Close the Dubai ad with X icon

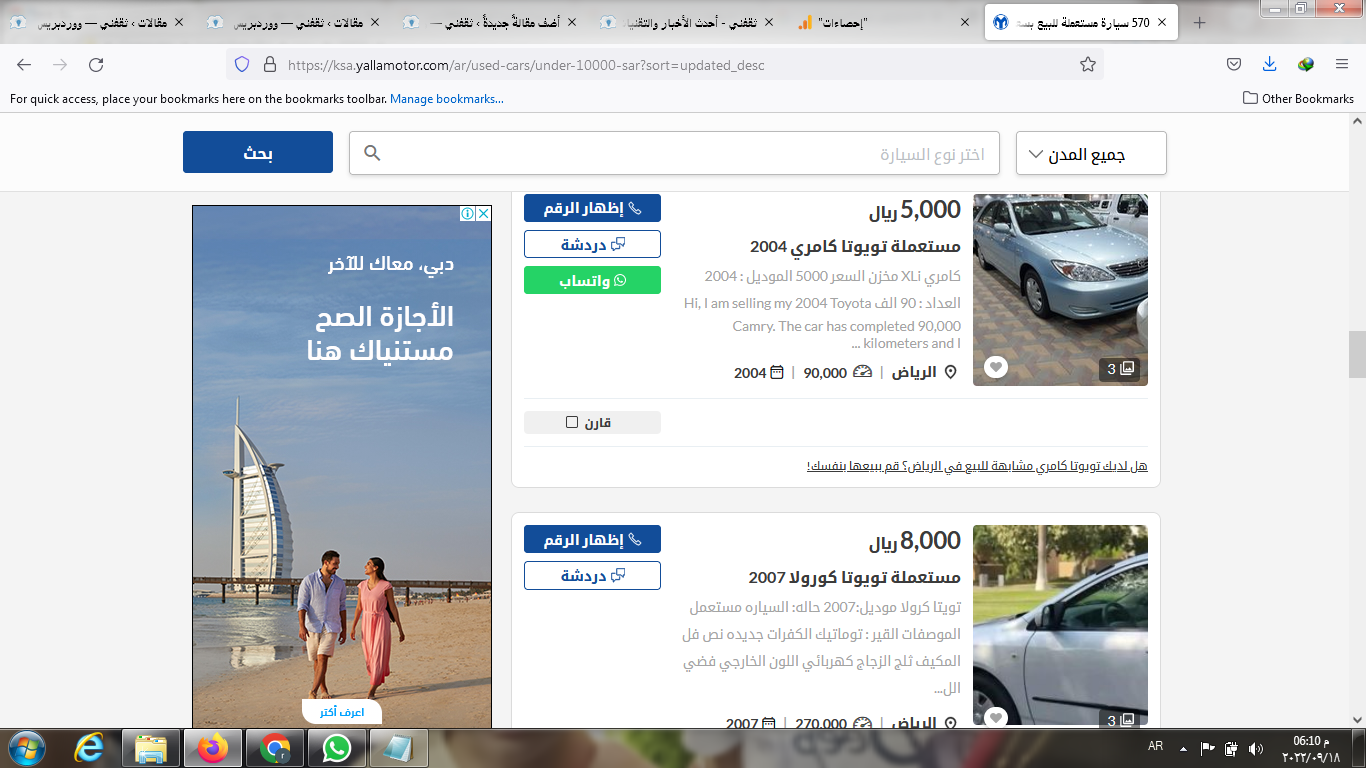(483, 214)
